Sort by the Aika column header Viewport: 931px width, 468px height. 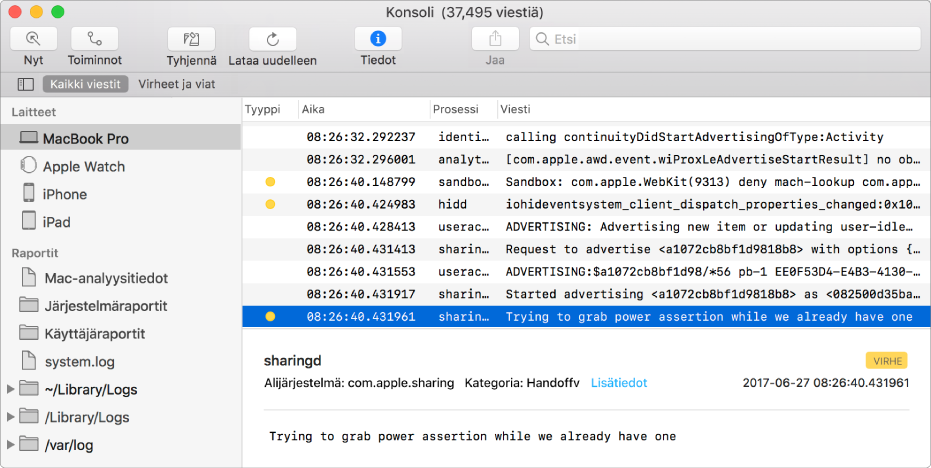[364, 109]
